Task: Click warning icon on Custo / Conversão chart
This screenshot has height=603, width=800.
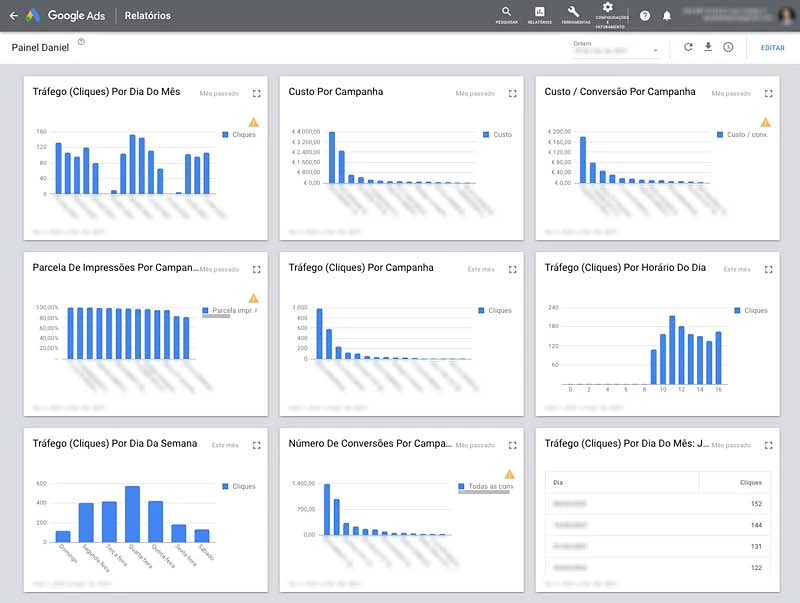Action: coord(765,122)
